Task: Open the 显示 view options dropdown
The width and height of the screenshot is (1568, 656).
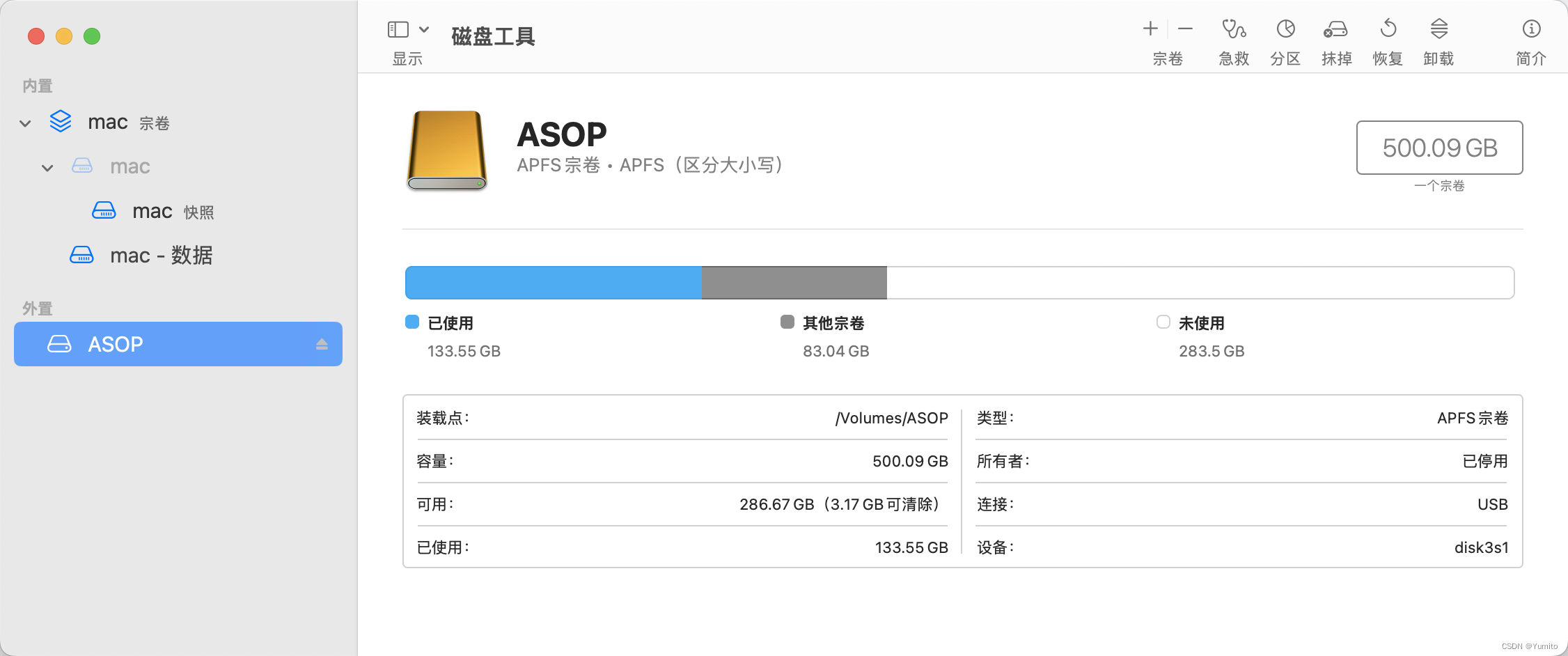Action: [423, 29]
